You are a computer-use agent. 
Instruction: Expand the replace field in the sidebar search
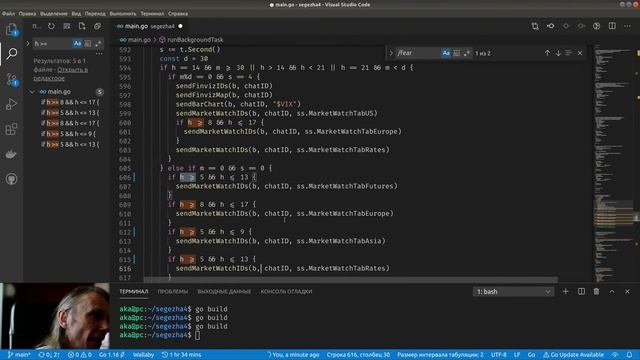(28, 43)
